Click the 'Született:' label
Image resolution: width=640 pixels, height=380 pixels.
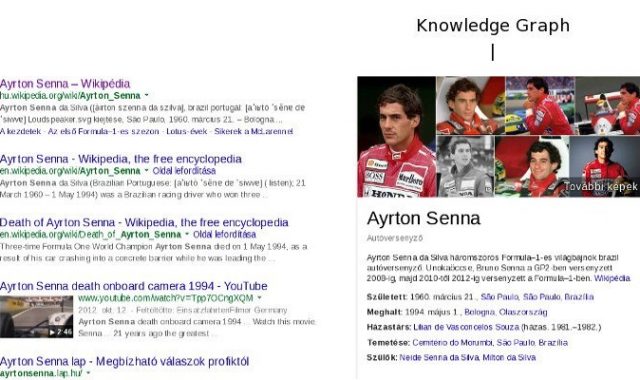[x=387, y=297]
